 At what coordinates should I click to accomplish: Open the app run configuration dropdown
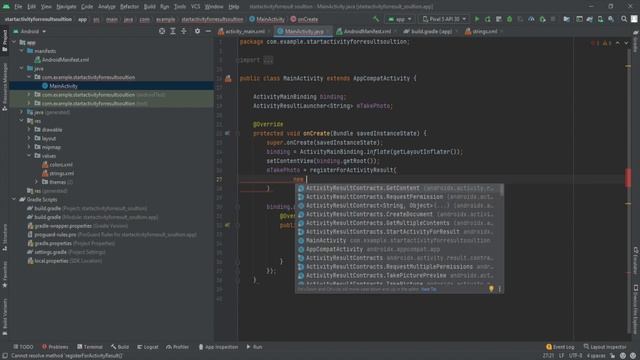(400, 19)
